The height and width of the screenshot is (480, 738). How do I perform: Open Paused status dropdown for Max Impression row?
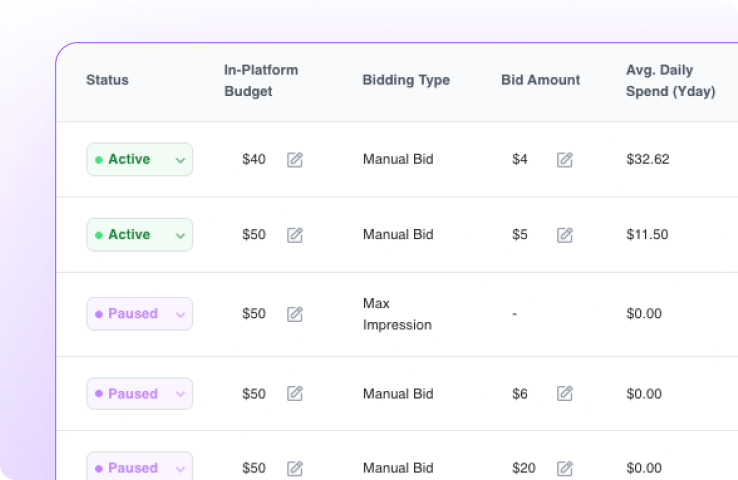point(139,314)
